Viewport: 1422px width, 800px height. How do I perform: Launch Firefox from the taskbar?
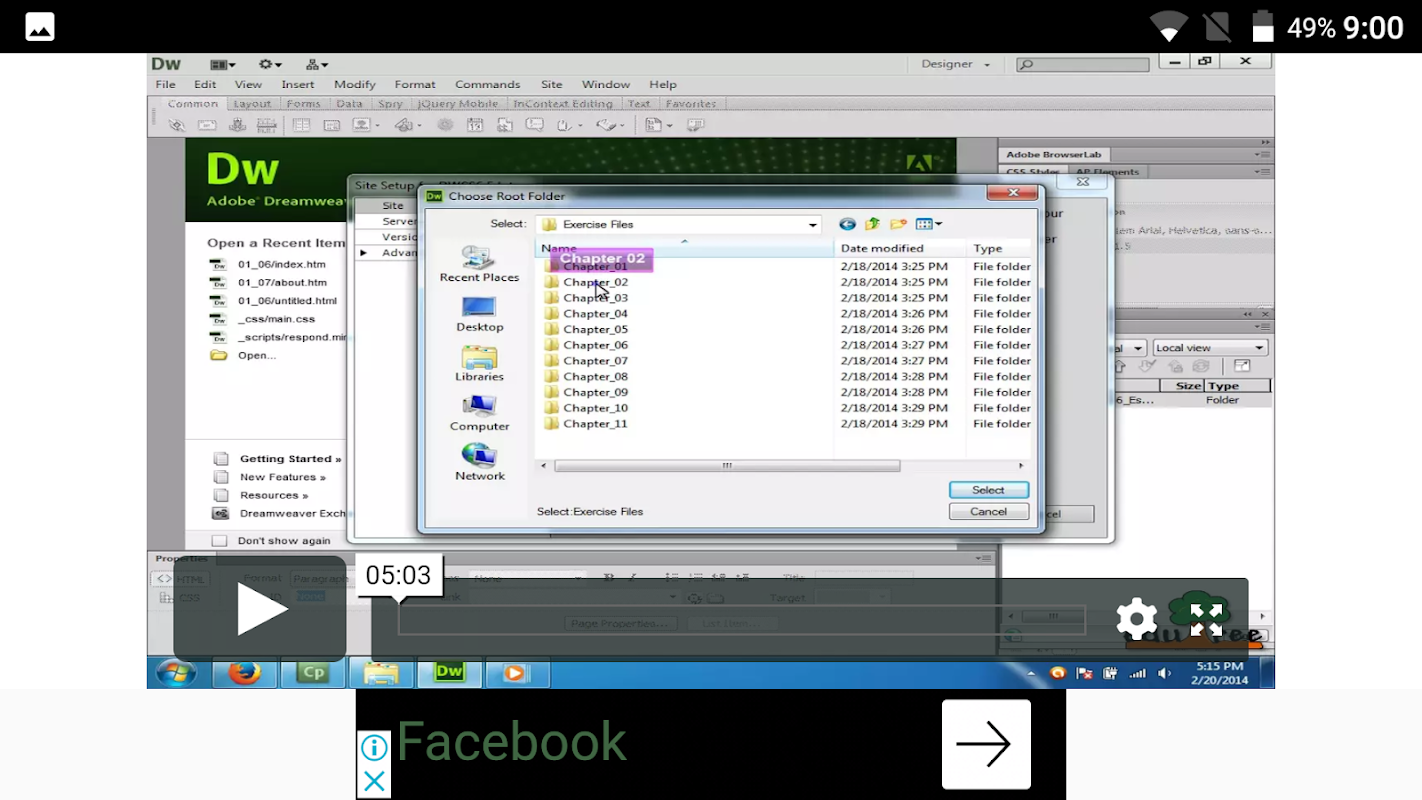coord(244,673)
